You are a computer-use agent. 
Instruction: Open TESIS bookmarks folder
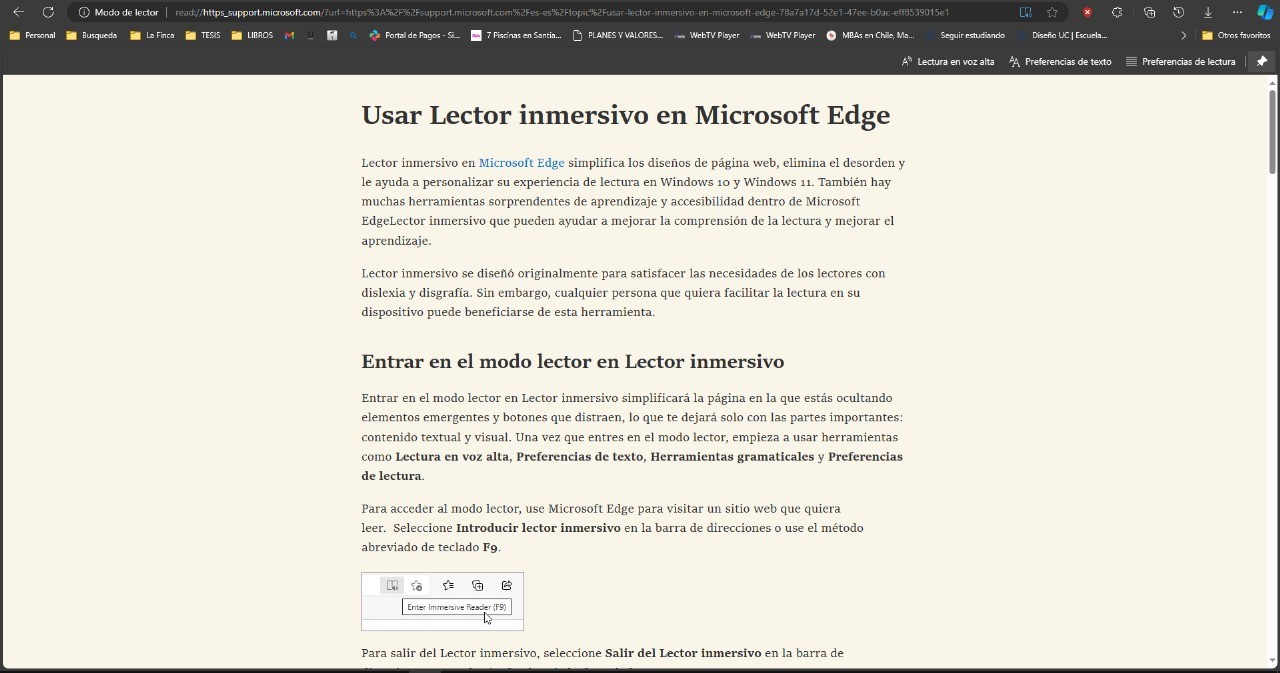point(203,35)
